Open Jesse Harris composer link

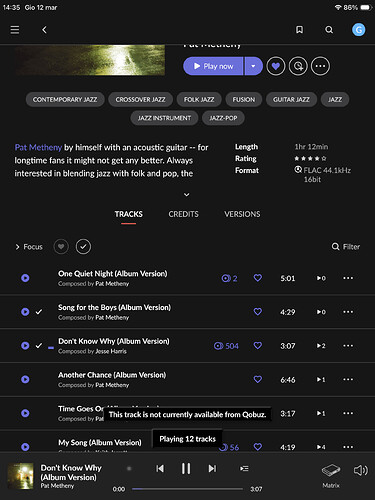[x=111, y=351]
